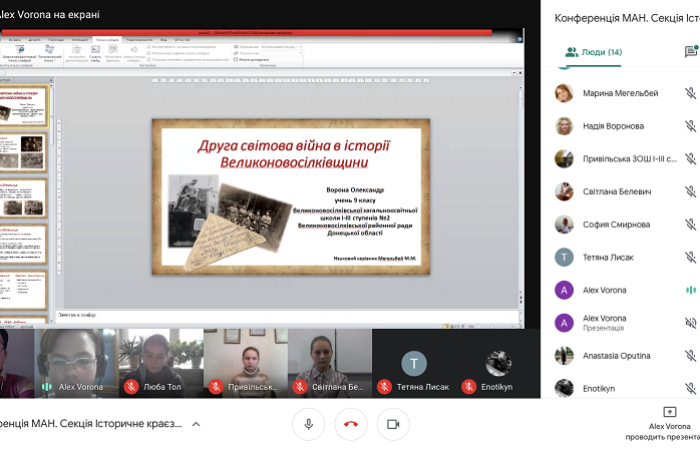Toggle mic icon next to София Смирнова
The height and width of the screenshot is (450, 700).
690,224
